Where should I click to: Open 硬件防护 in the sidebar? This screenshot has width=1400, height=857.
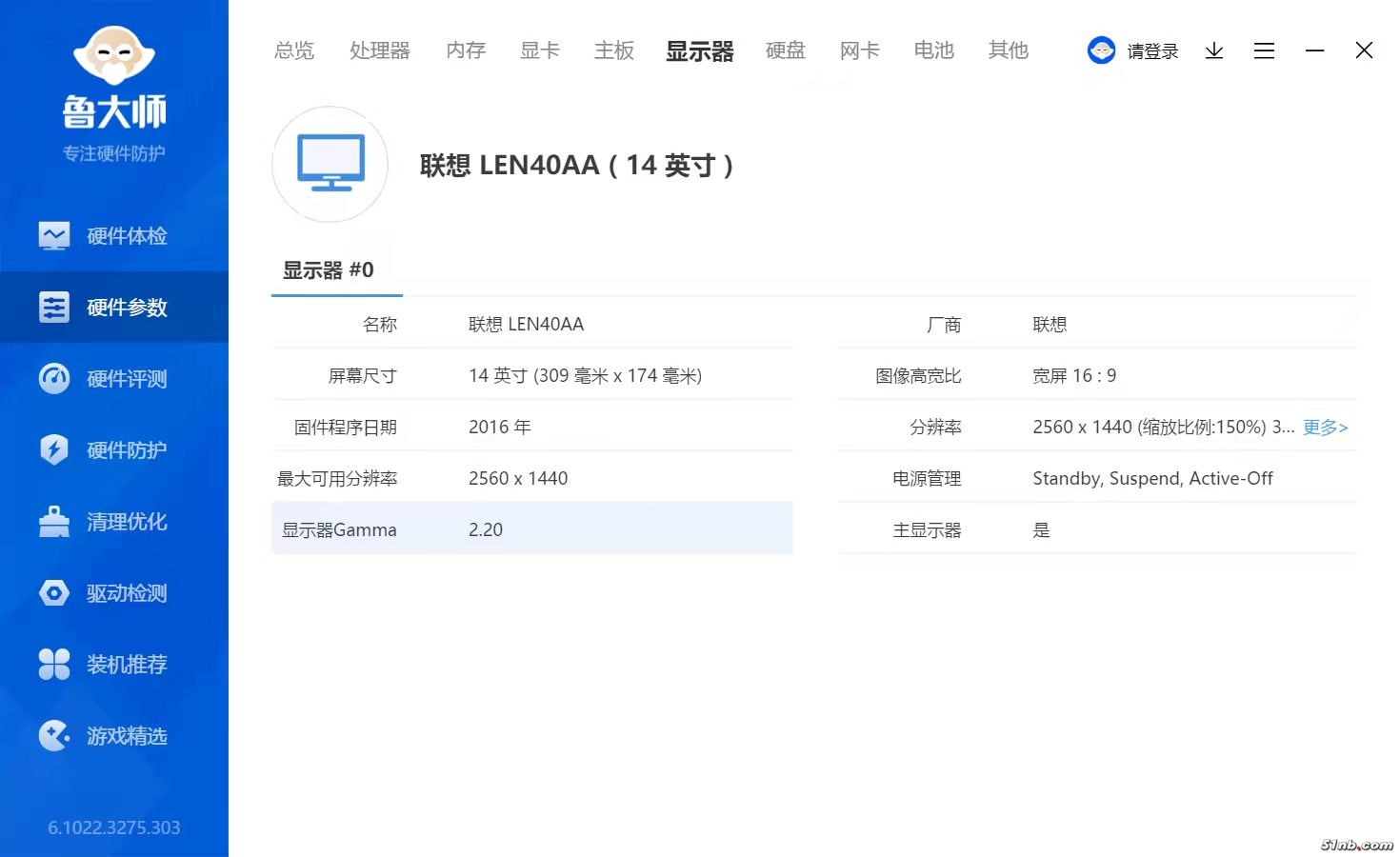[x=114, y=449]
